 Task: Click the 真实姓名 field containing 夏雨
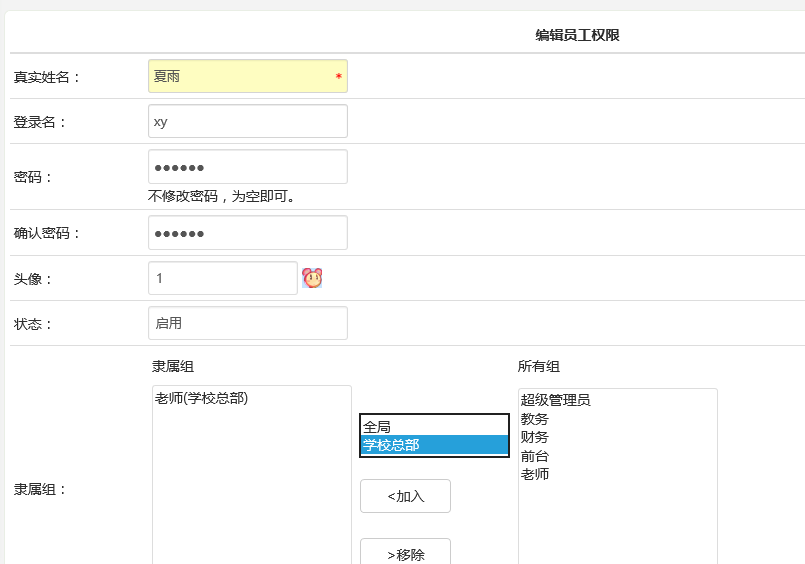247,76
